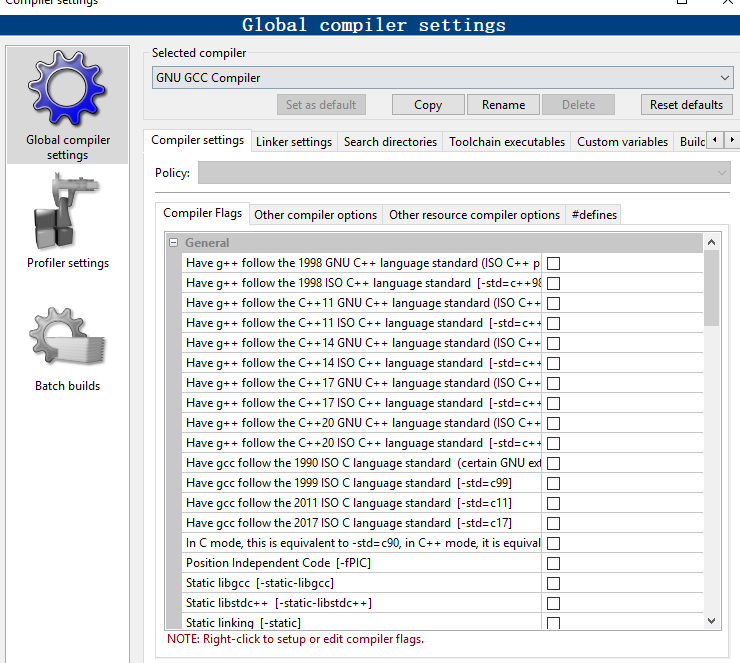Enable 1990 ISO C standard checkbox
Image resolution: width=740 pixels, height=663 pixels.
(553, 463)
